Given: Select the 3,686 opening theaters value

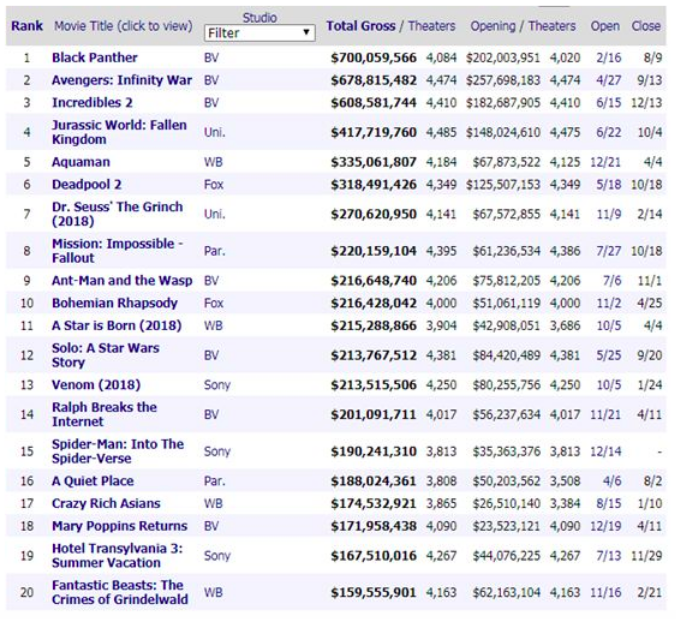Looking at the screenshot, I should [565, 325].
